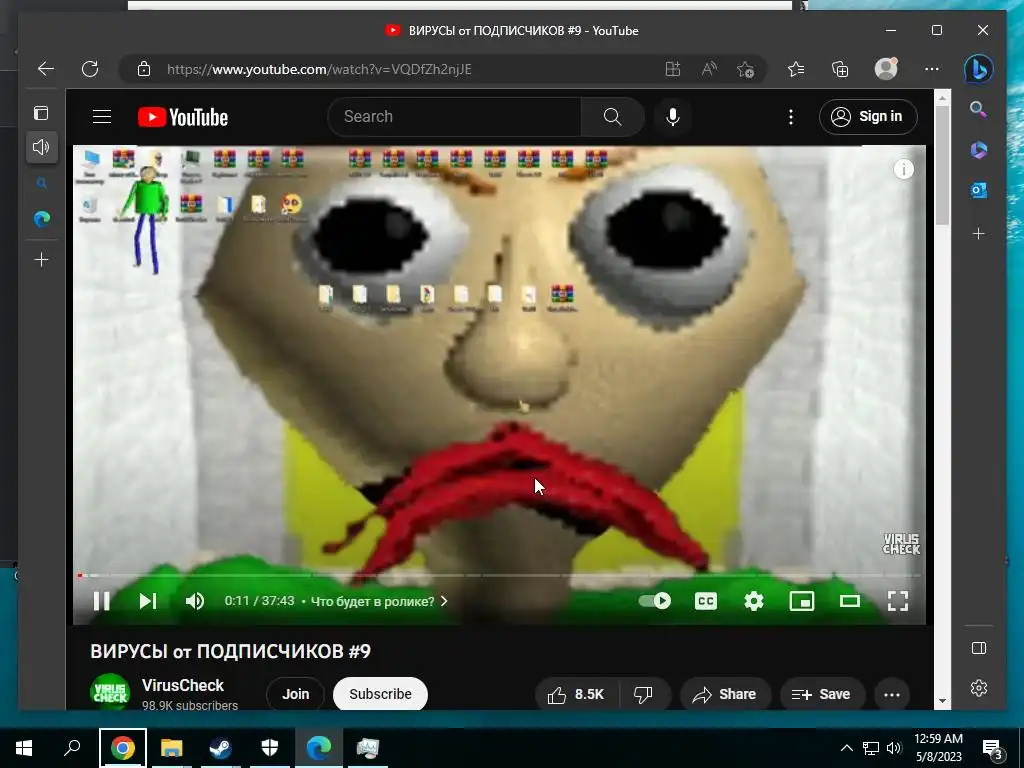Open taskbar search
The width and height of the screenshot is (1024, 768).
click(x=72, y=748)
